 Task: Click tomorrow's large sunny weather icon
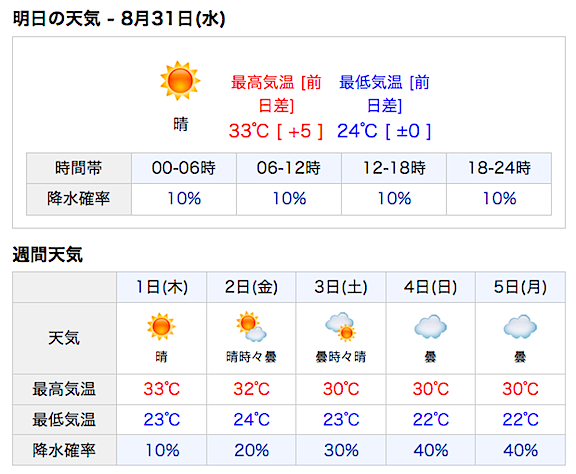click(x=180, y=81)
